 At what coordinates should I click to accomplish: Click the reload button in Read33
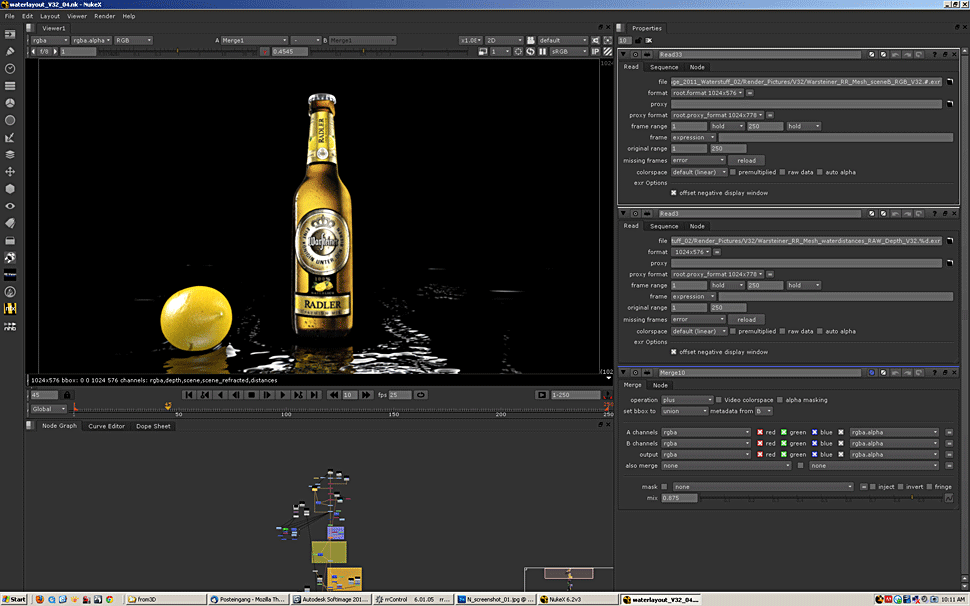(747, 160)
